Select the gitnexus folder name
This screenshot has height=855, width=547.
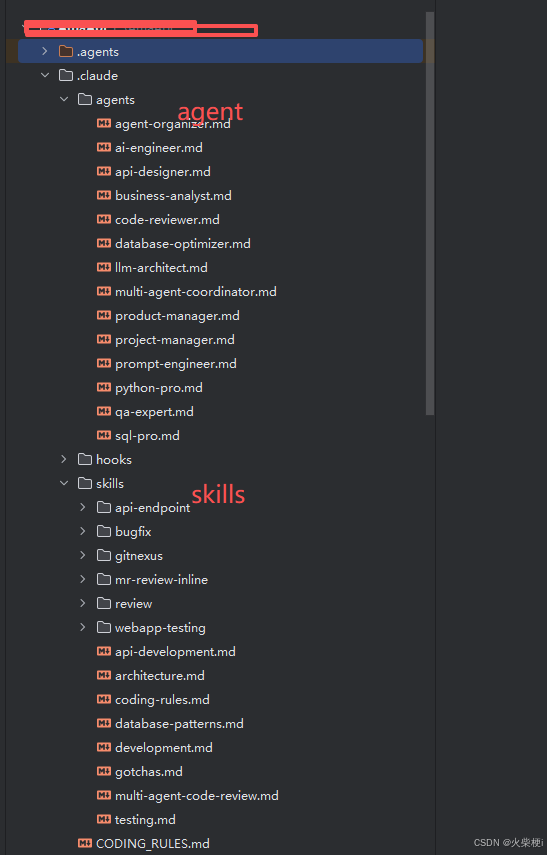139,556
